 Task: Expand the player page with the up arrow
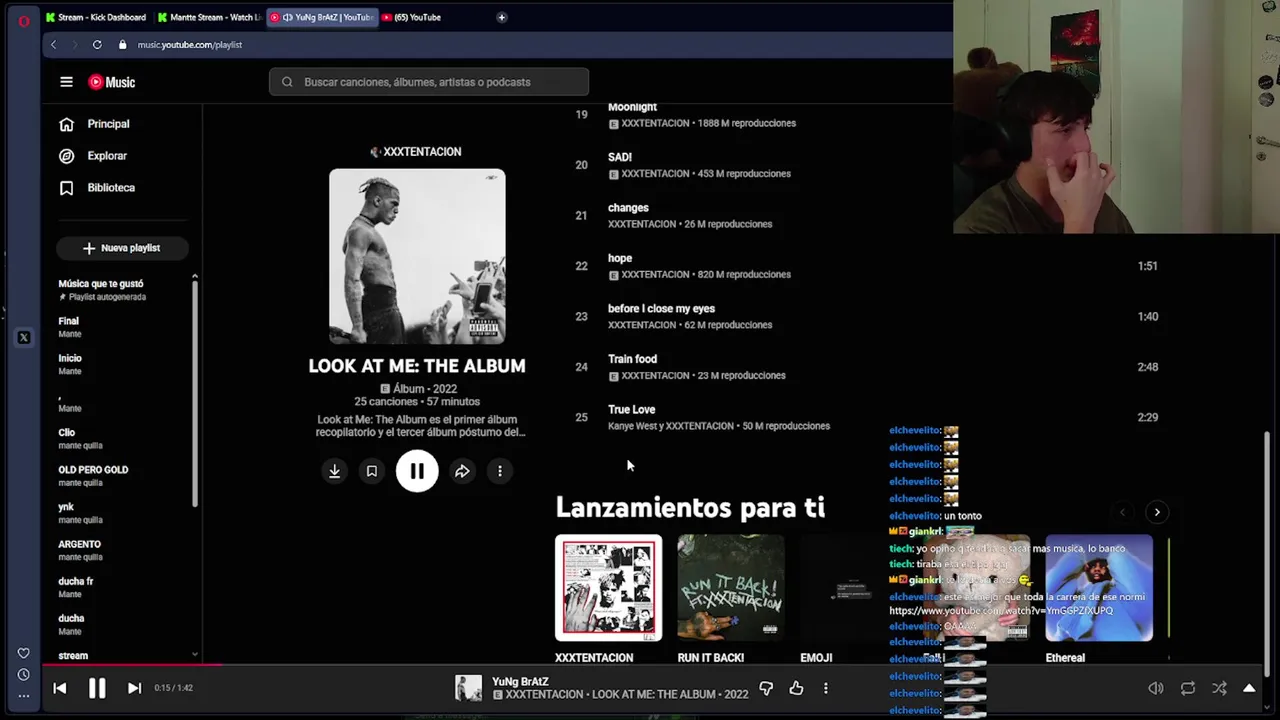click(1249, 688)
